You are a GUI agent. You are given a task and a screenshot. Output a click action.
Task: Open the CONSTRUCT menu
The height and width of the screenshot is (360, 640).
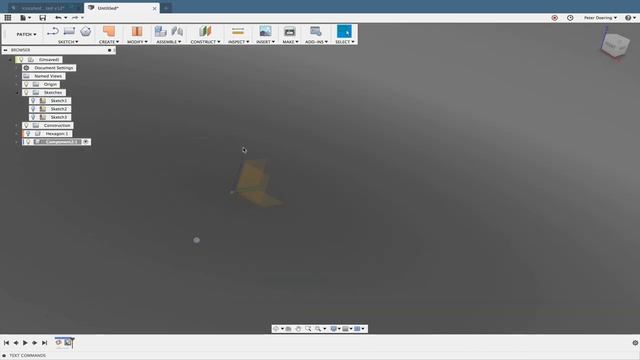(x=205, y=42)
